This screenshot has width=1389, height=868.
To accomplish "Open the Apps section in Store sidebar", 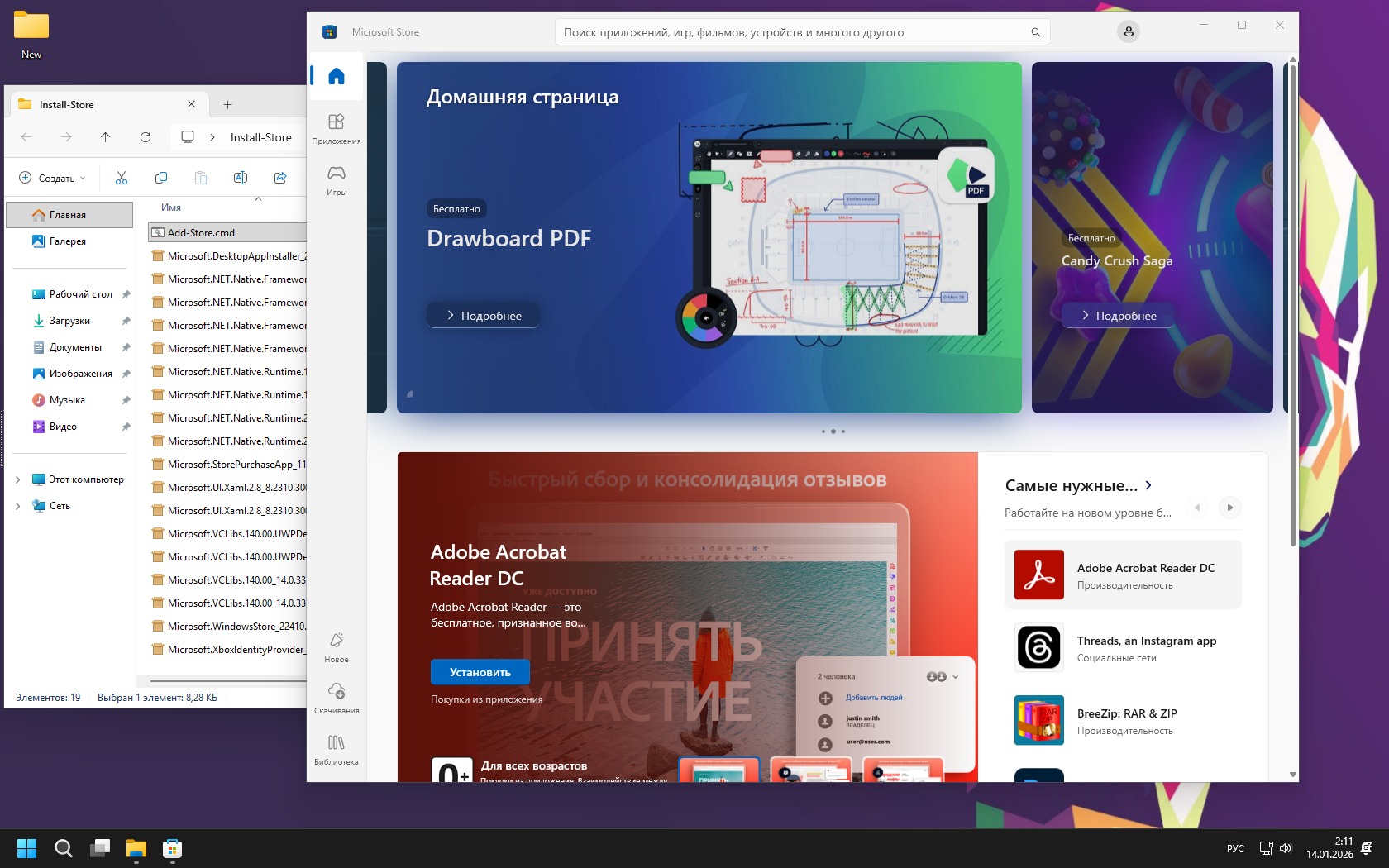I will point(336,128).
